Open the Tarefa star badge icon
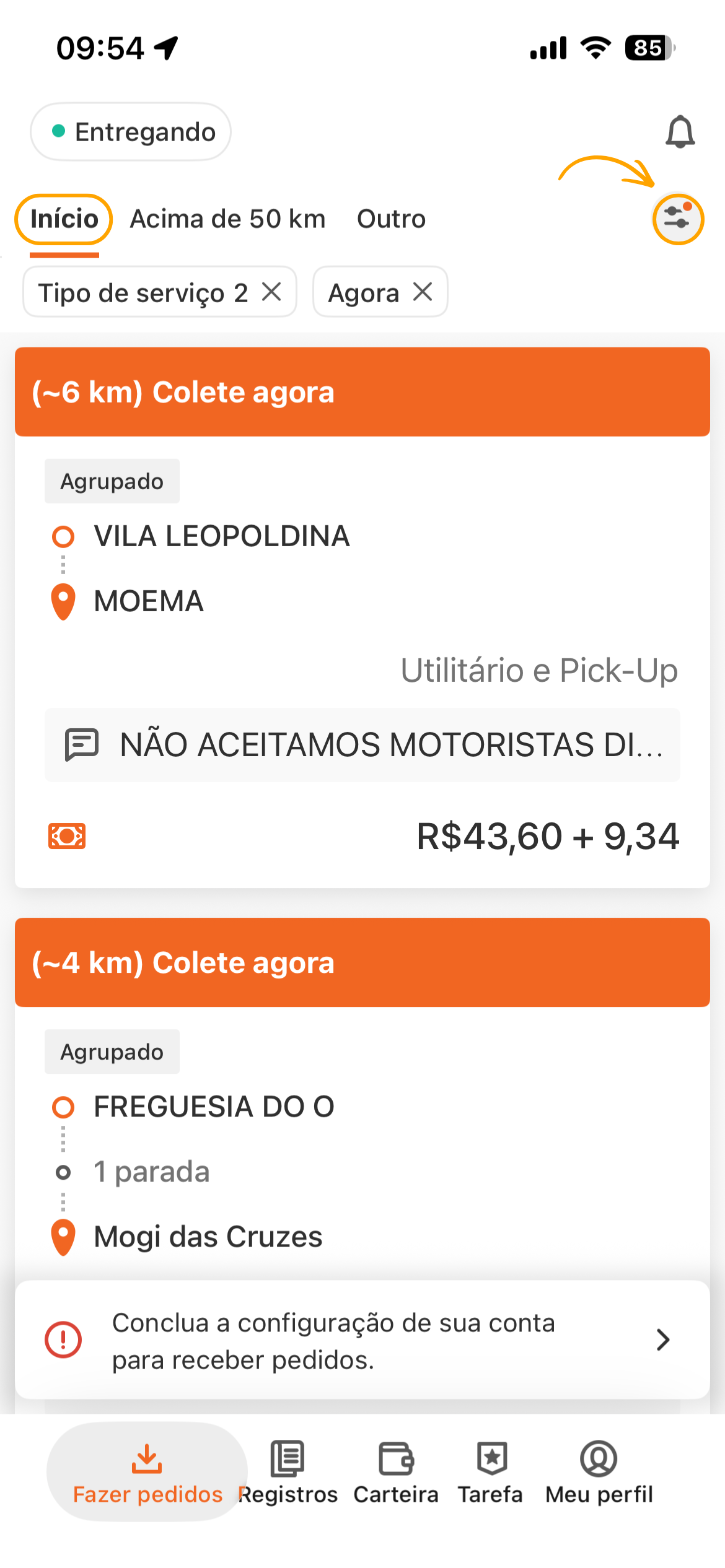 (492, 1458)
